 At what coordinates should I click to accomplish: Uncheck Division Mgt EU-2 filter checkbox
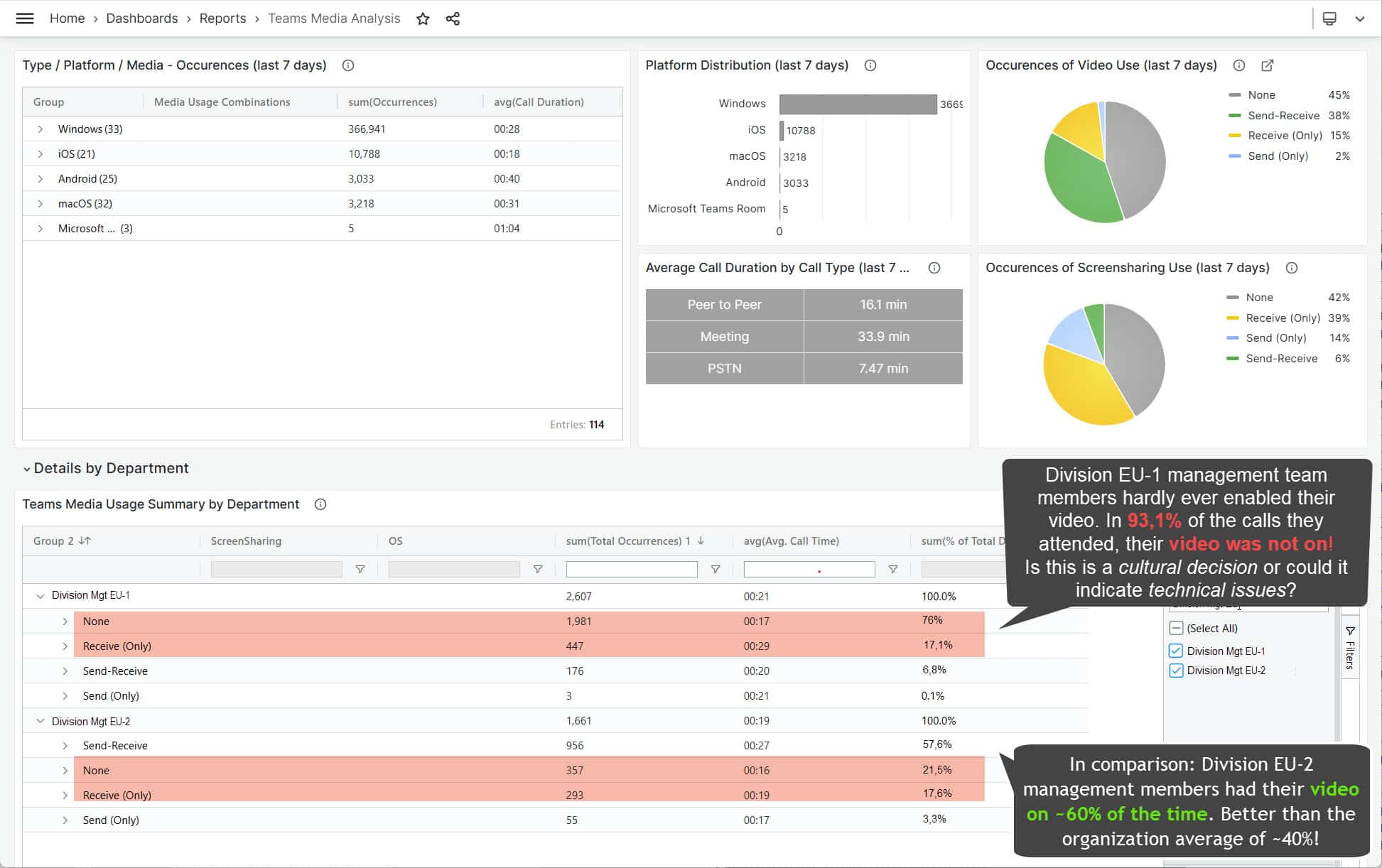[1176, 671]
